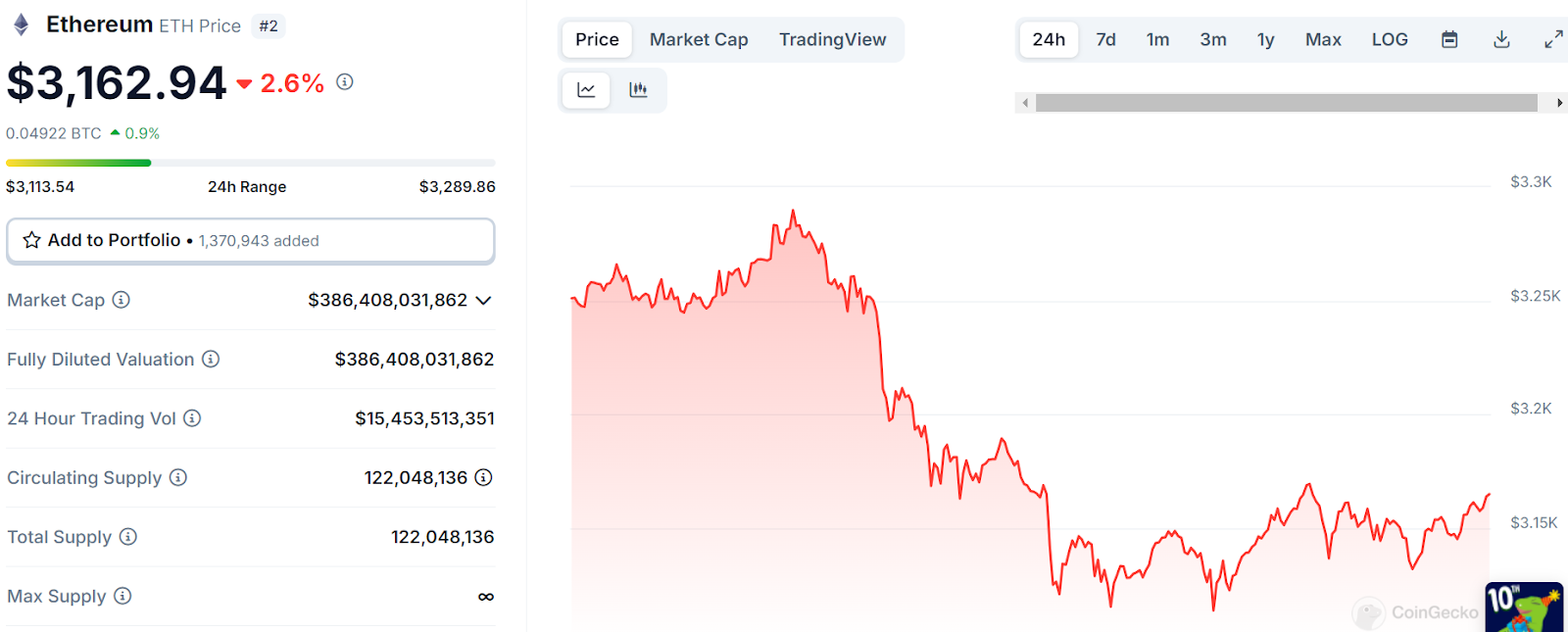
Task: Switch to the Market Cap tab
Action: click(699, 39)
